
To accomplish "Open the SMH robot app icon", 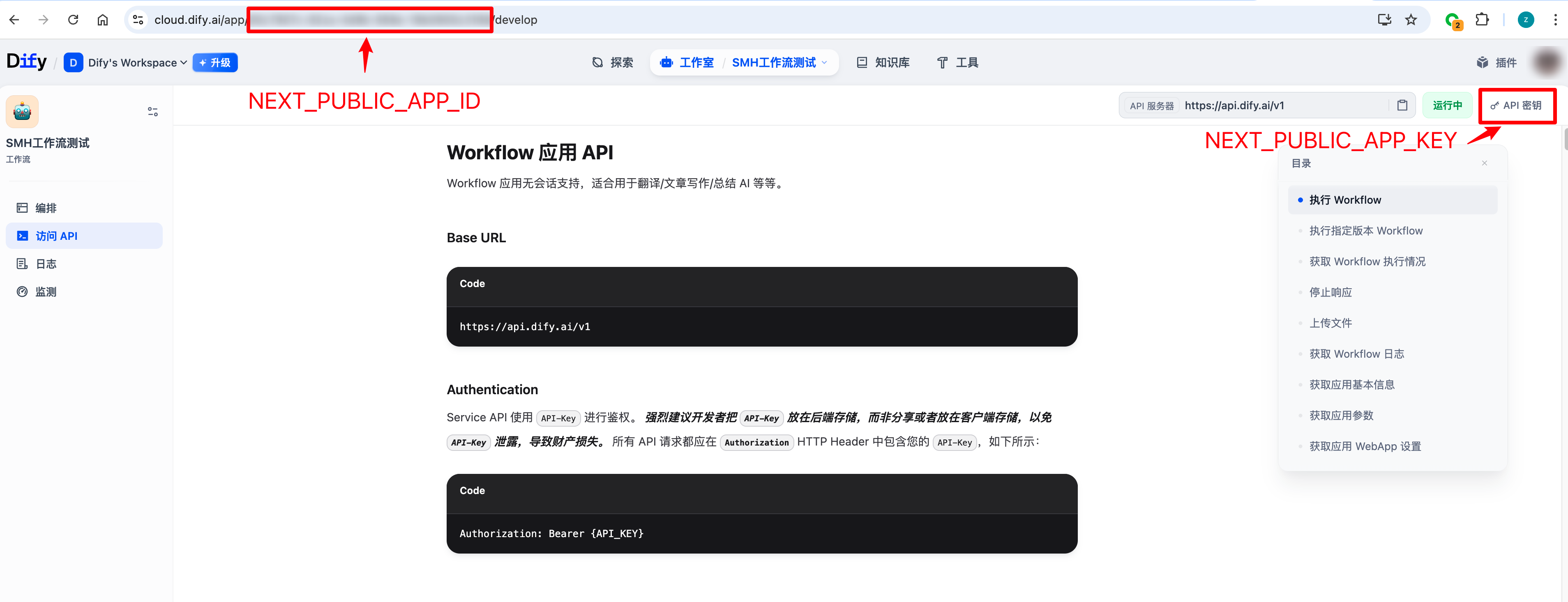I will (x=23, y=112).
